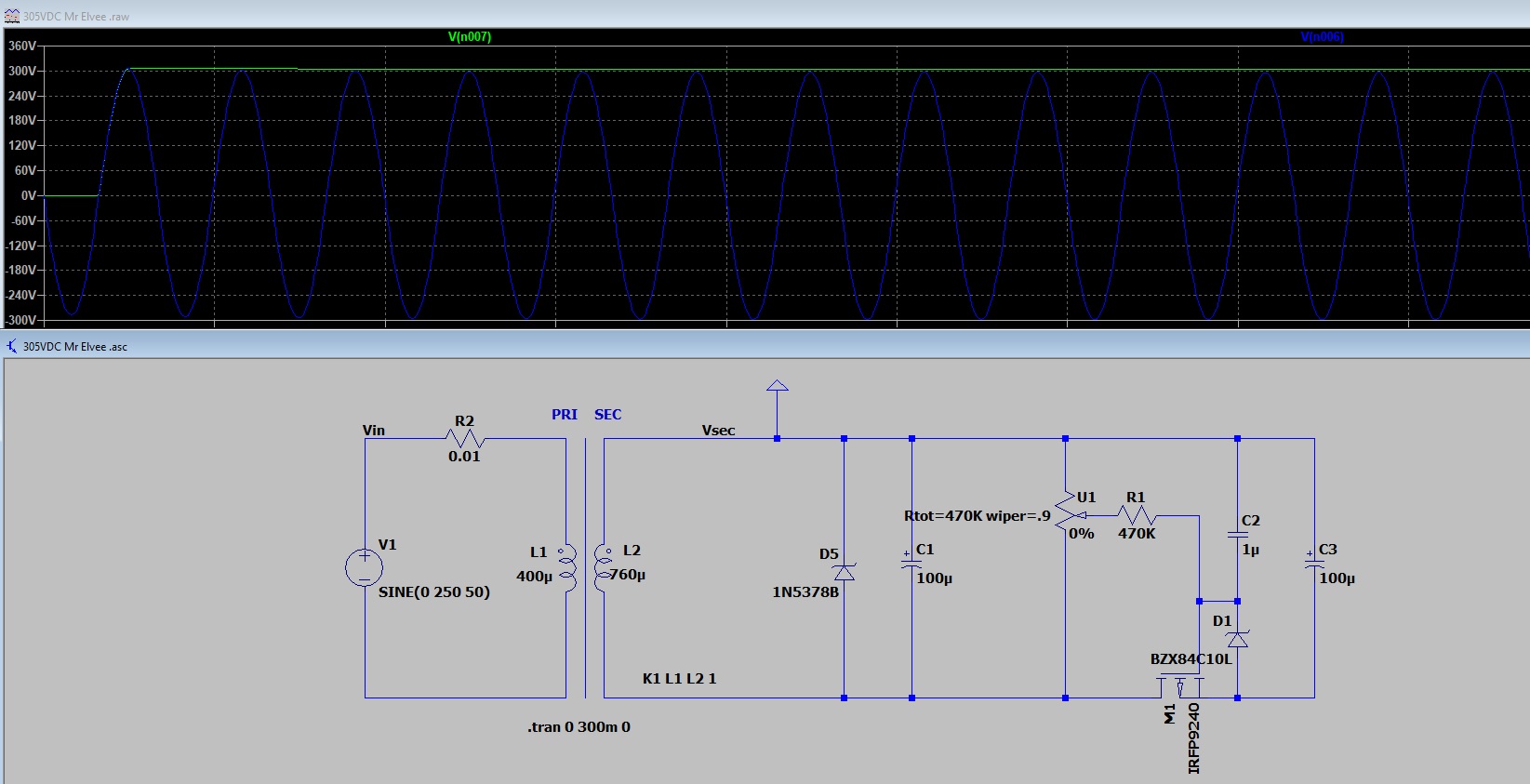Click the D1 zener diode symbol
The height and width of the screenshot is (784, 1530).
pos(1237,639)
